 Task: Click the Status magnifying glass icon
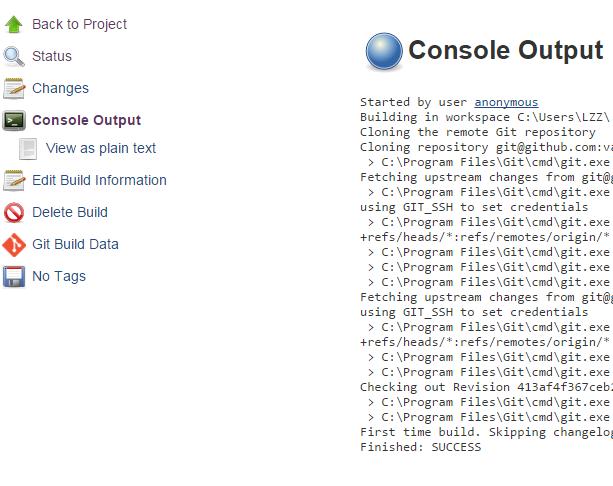point(14,56)
